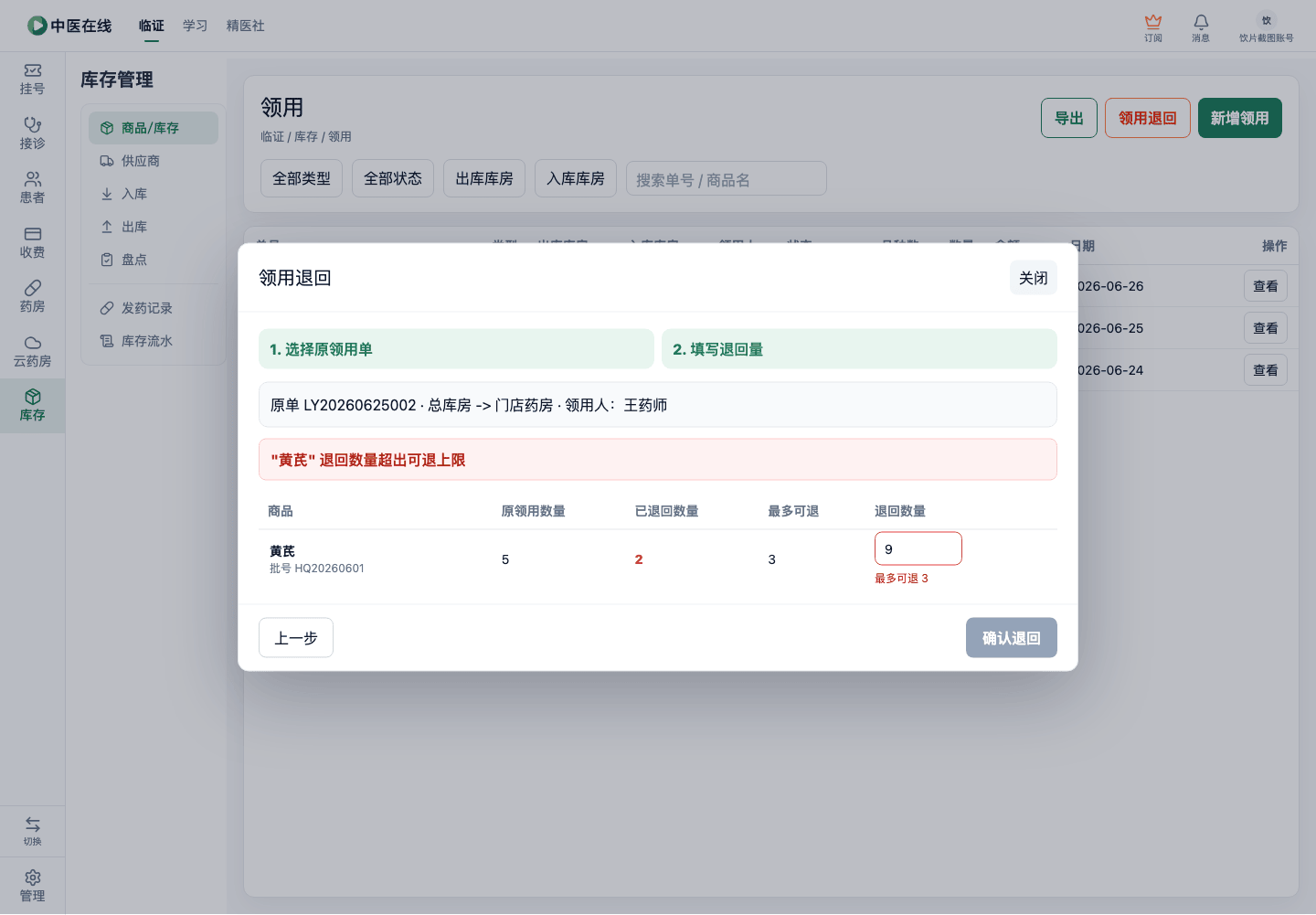Image resolution: width=1316 pixels, height=915 pixels.
Task: Open 供应商 supplier page
Action: 154,161
